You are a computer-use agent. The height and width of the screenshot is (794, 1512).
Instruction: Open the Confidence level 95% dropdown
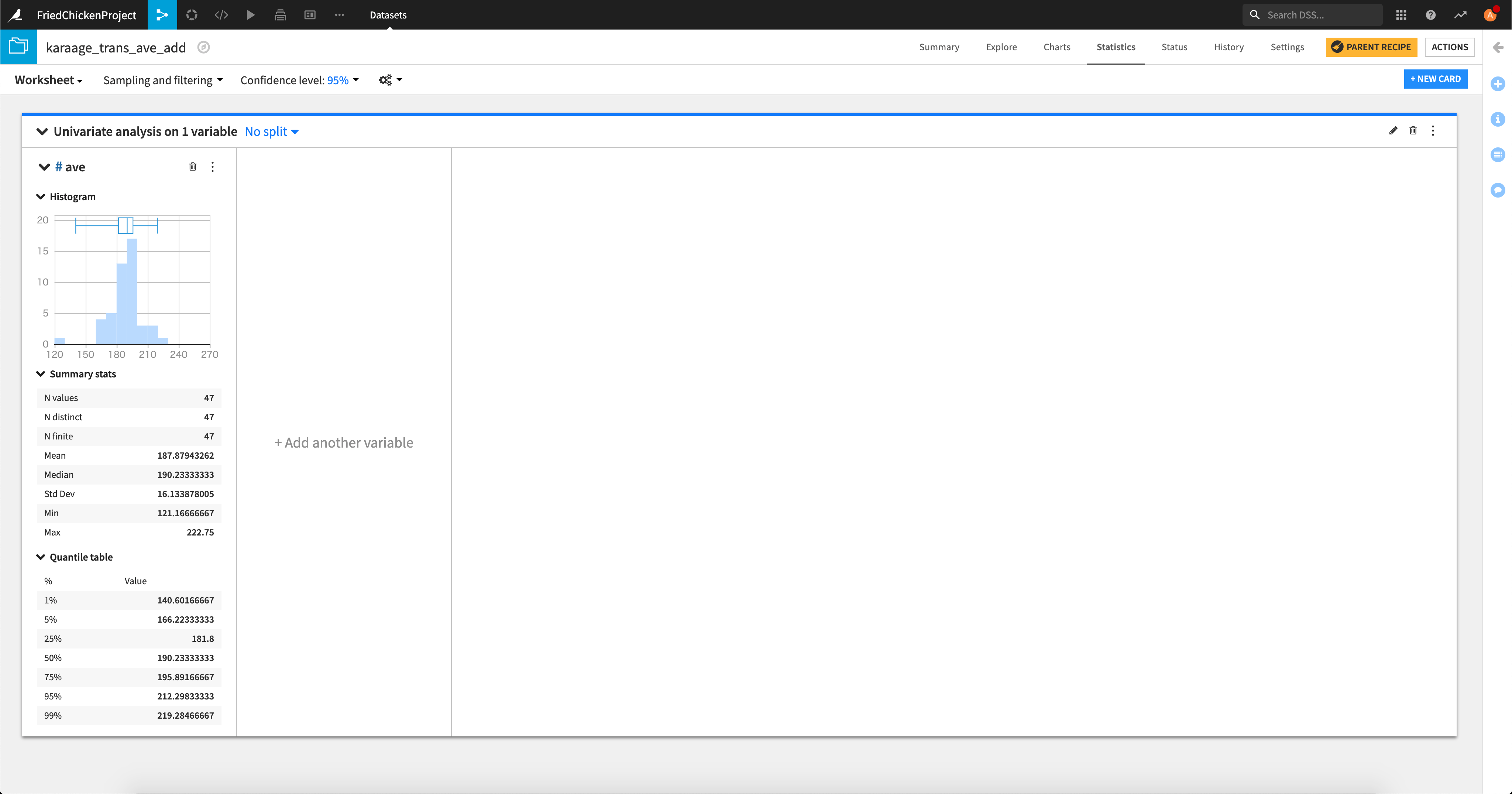coord(299,80)
